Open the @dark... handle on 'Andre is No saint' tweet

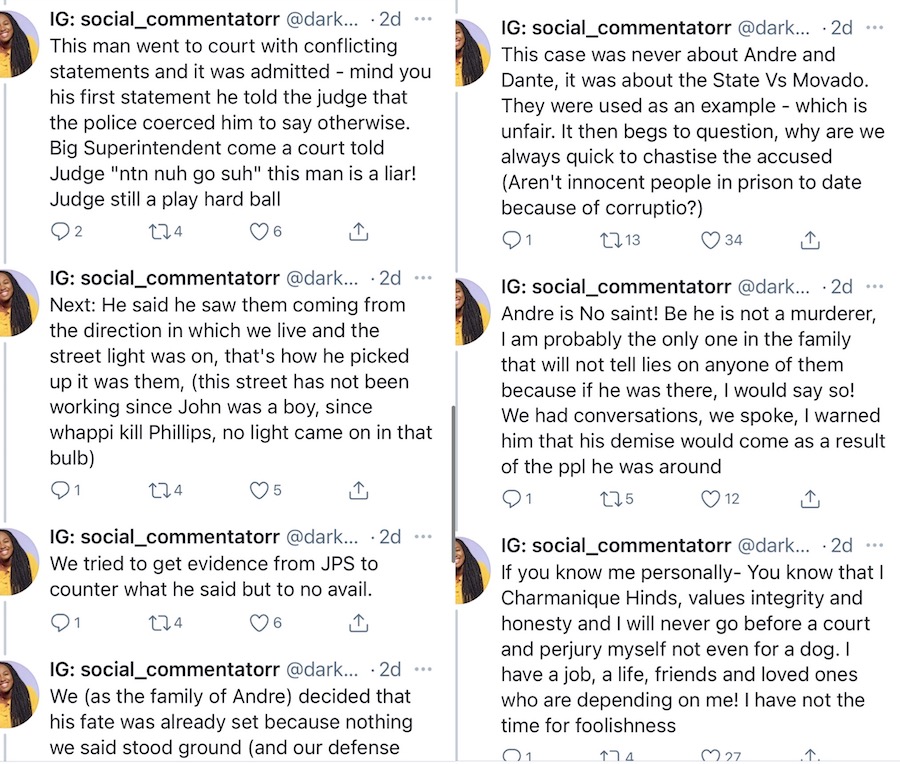(x=773, y=286)
